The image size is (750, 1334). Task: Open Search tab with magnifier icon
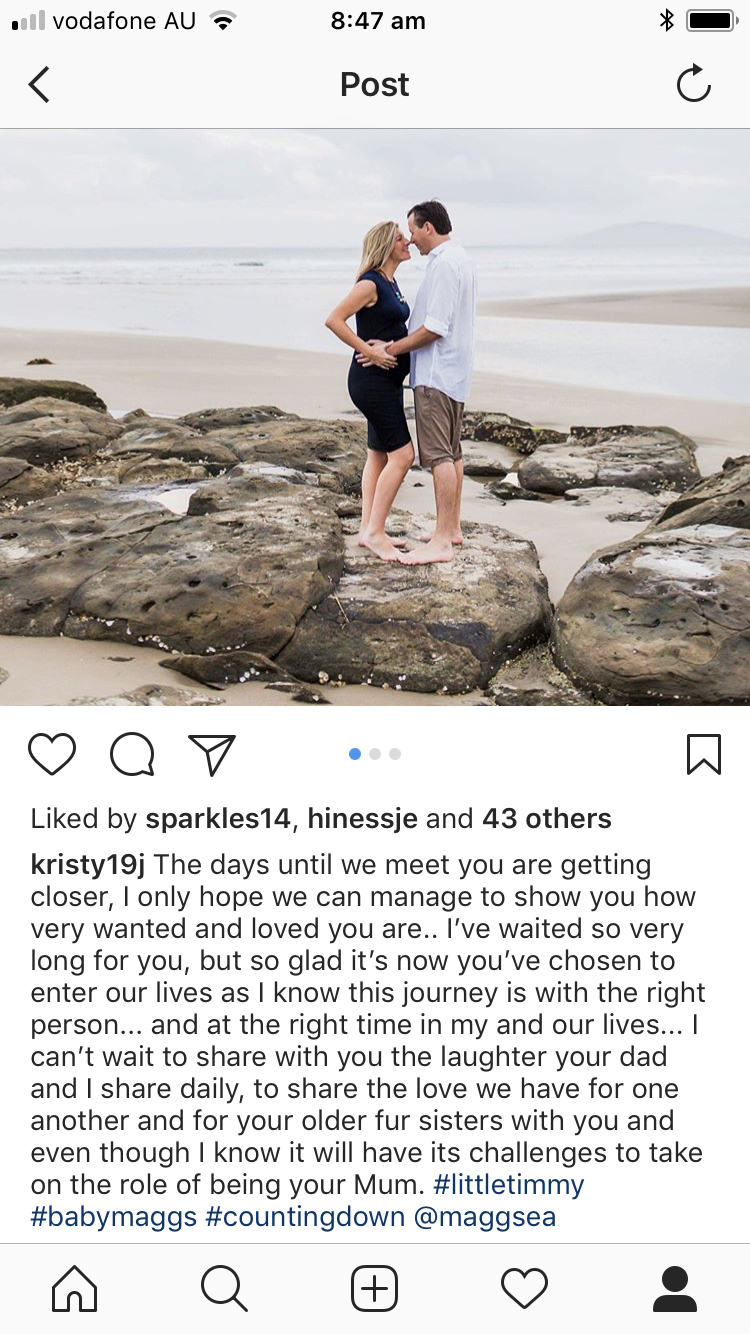tap(224, 1288)
